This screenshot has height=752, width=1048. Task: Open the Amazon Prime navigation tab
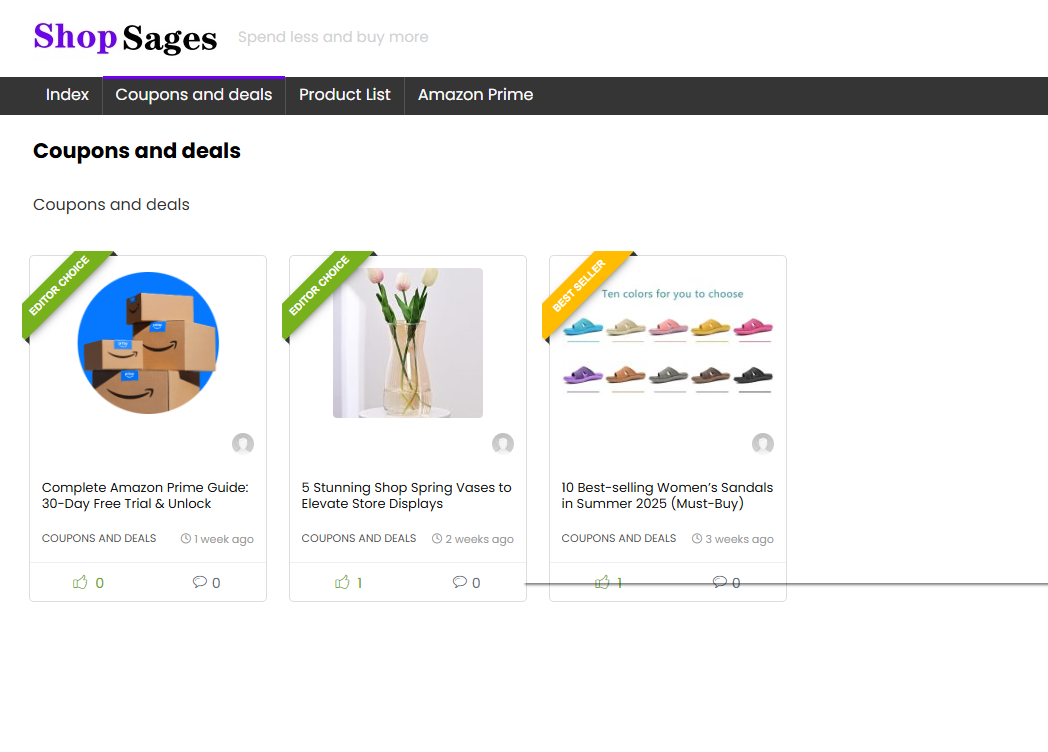coord(475,95)
